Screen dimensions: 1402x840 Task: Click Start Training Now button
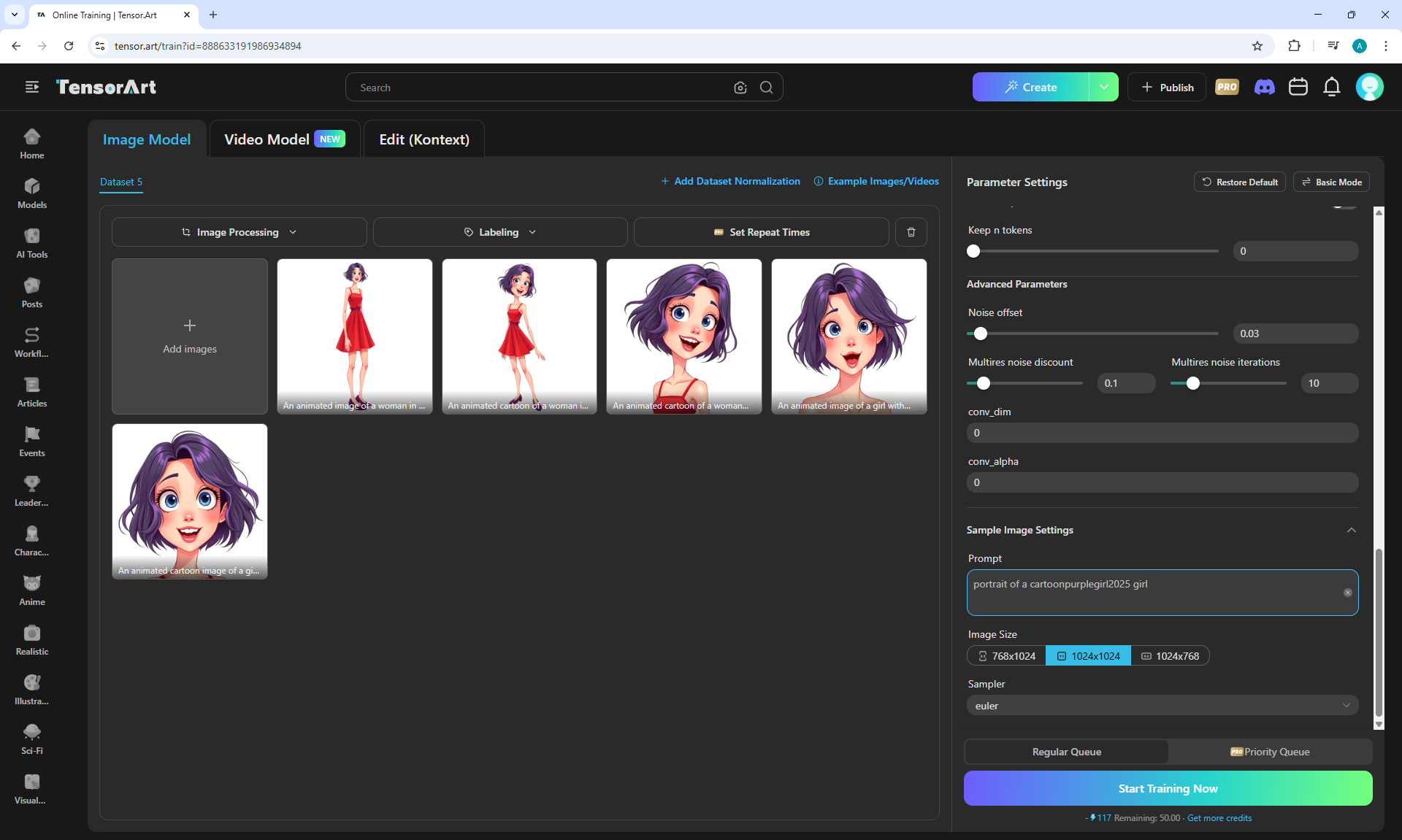(1168, 788)
